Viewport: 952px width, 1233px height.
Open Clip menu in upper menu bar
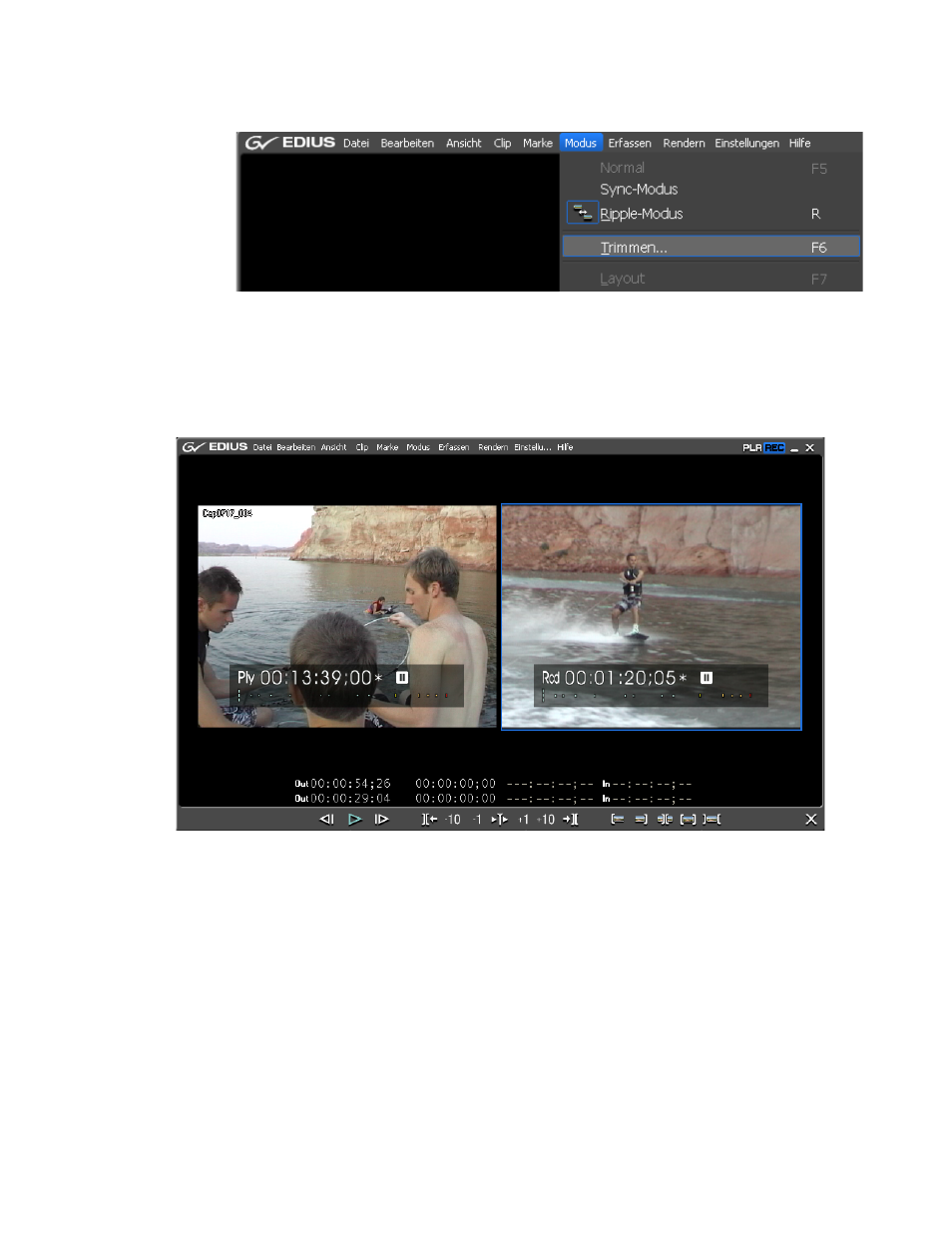[502, 143]
